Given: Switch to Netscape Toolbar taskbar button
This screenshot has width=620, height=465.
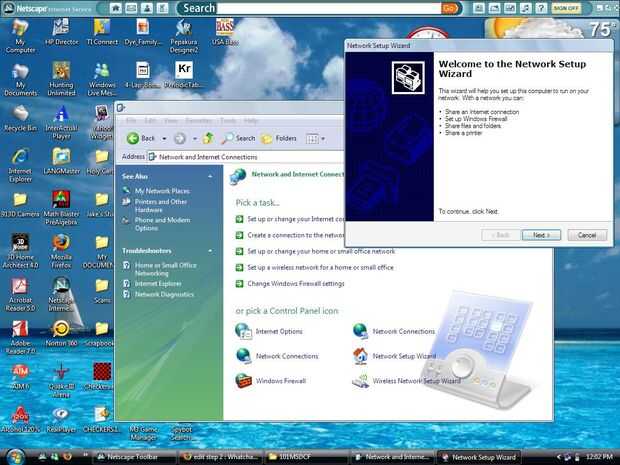Looking at the screenshot, I should (133, 457).
